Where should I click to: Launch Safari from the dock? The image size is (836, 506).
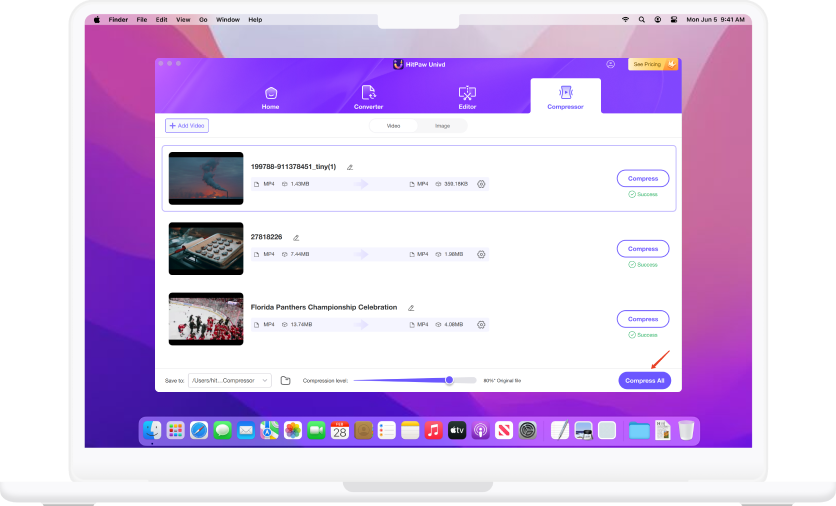click(x=199, y=430)
